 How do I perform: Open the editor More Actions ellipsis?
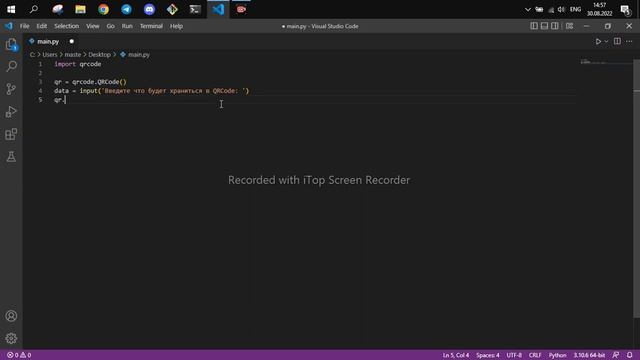(x=629, y=41)
